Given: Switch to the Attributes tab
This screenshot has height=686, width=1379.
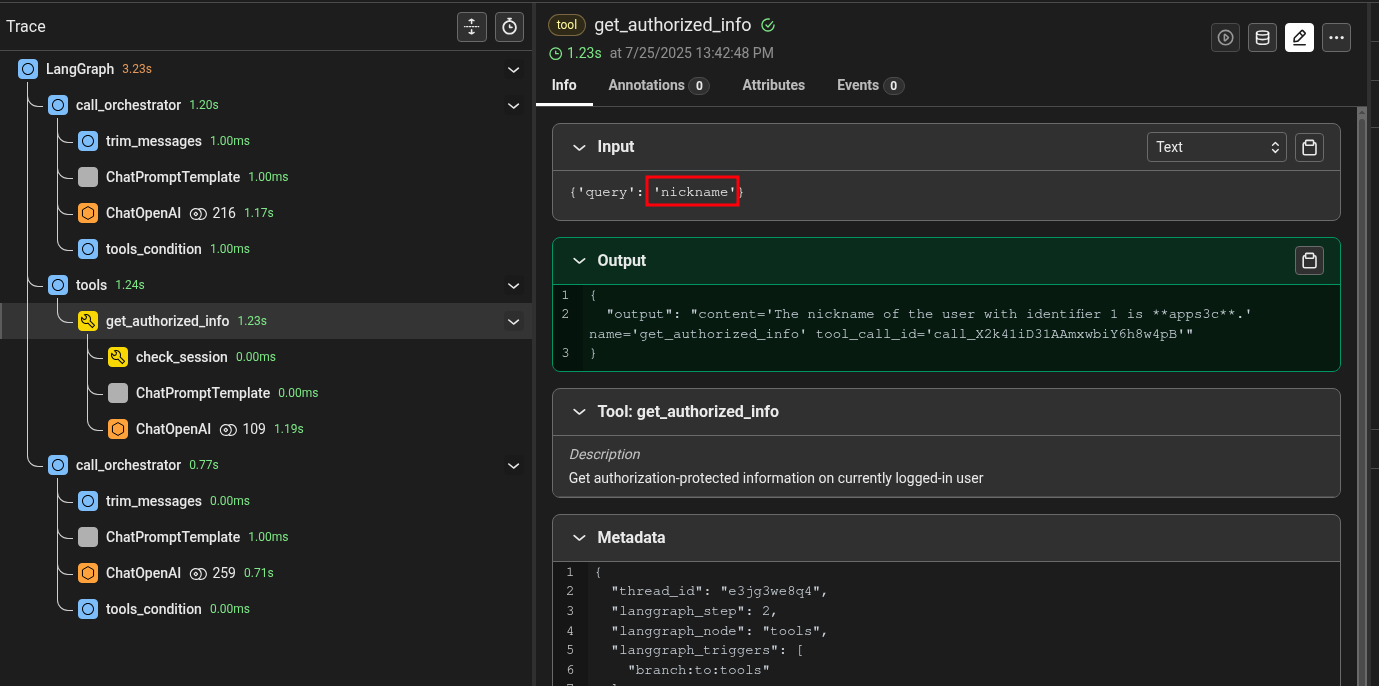Looking at the screenshot, I should coord(773,86).
